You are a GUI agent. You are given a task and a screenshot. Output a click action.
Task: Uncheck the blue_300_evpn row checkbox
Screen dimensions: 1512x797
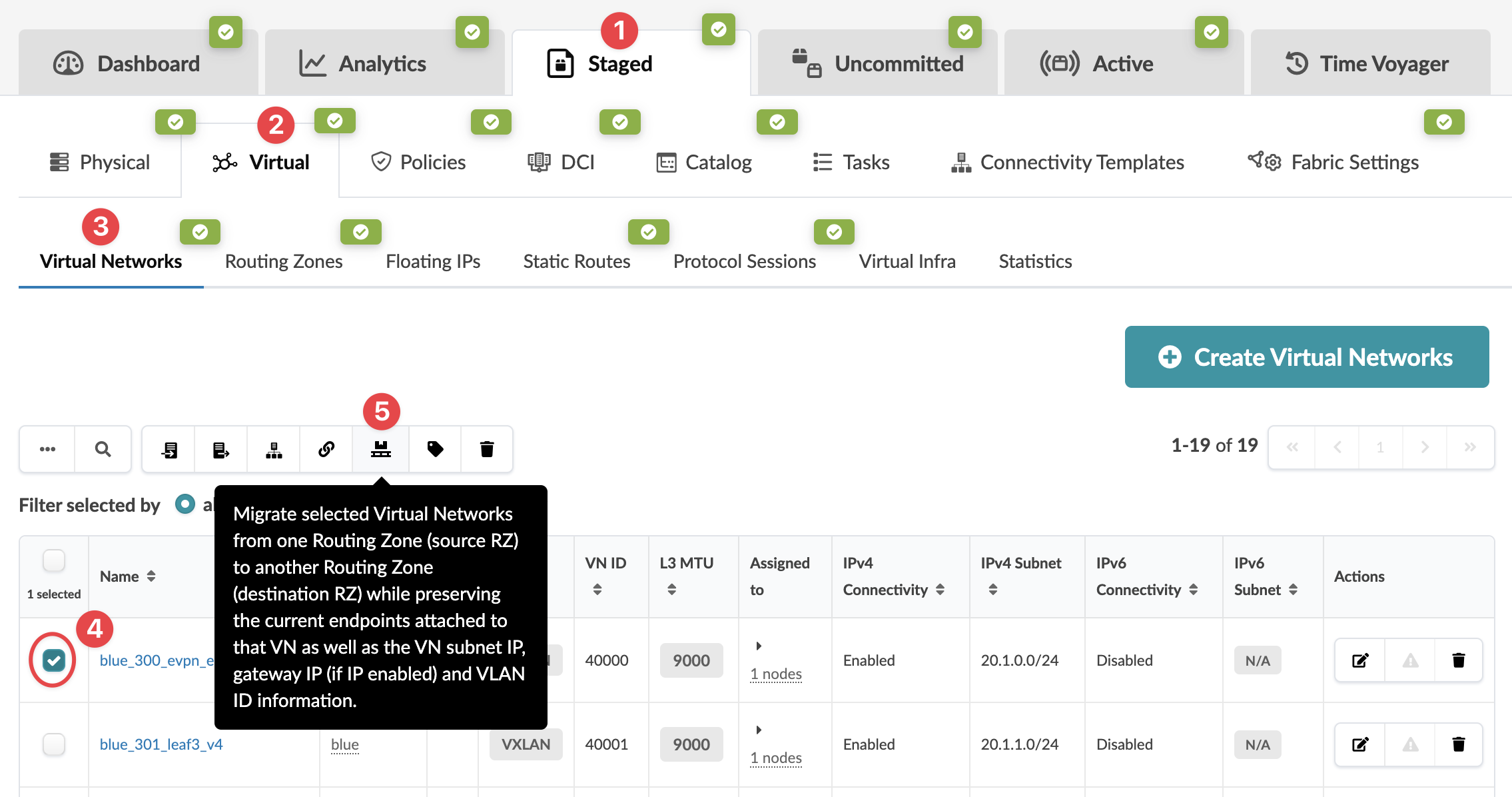(x=53, y=660)
